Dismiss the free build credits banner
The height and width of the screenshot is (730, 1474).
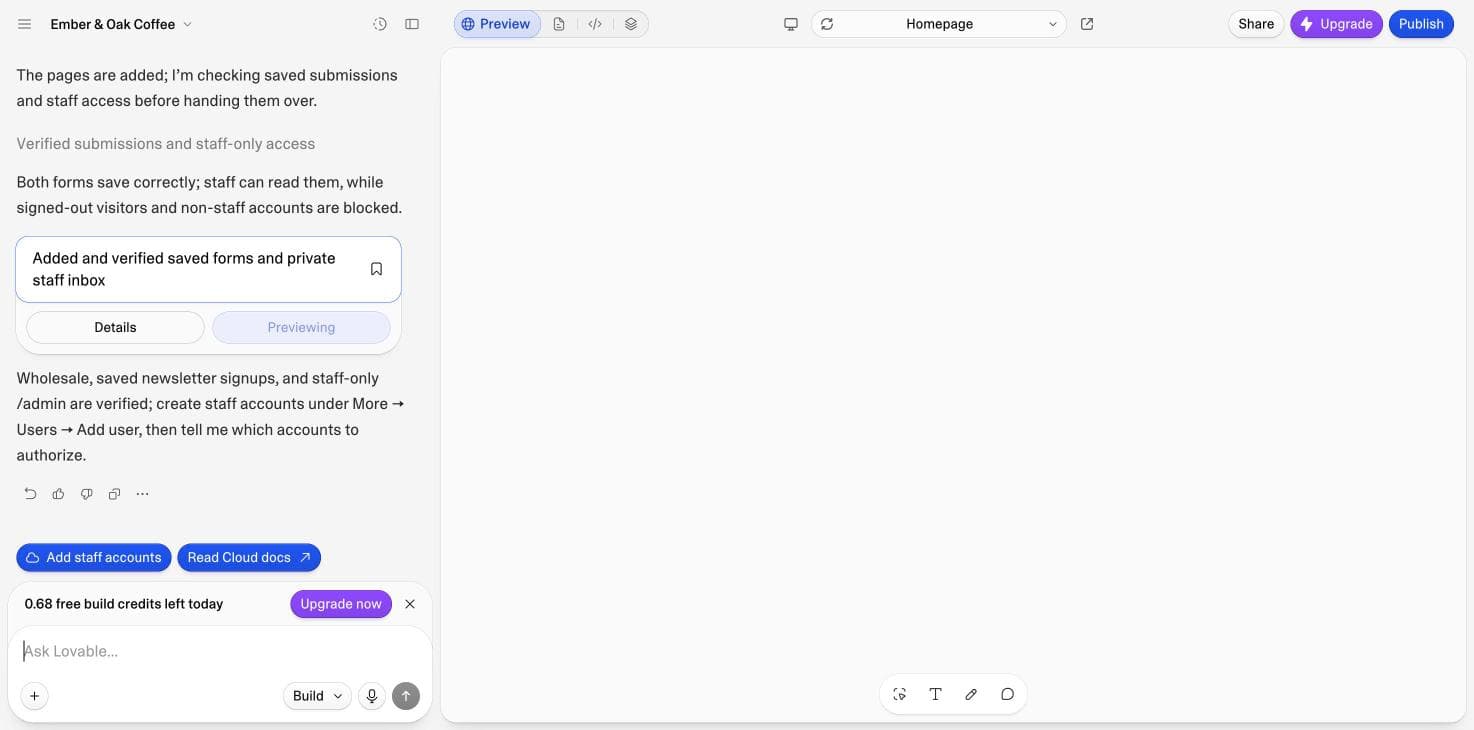pos(410,604)
